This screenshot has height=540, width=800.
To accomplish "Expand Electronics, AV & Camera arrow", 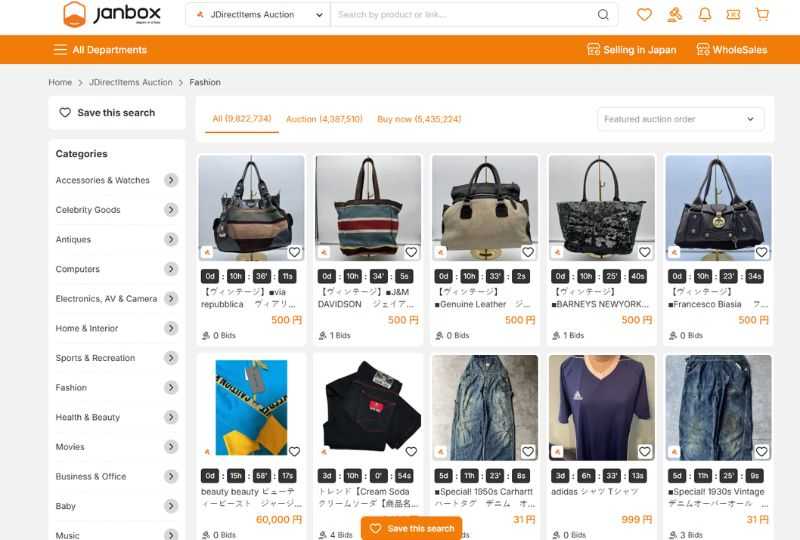I will coord(171,299).
